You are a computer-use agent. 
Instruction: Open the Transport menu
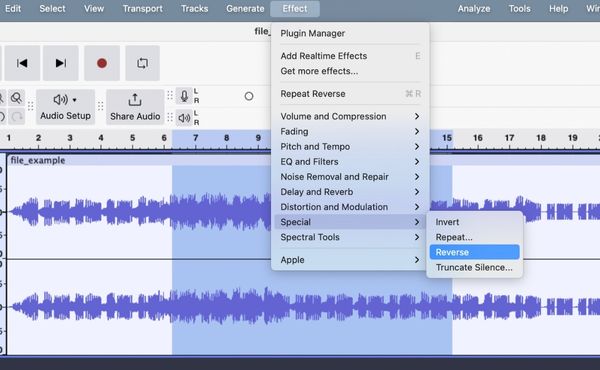click(x=142, y=8)
